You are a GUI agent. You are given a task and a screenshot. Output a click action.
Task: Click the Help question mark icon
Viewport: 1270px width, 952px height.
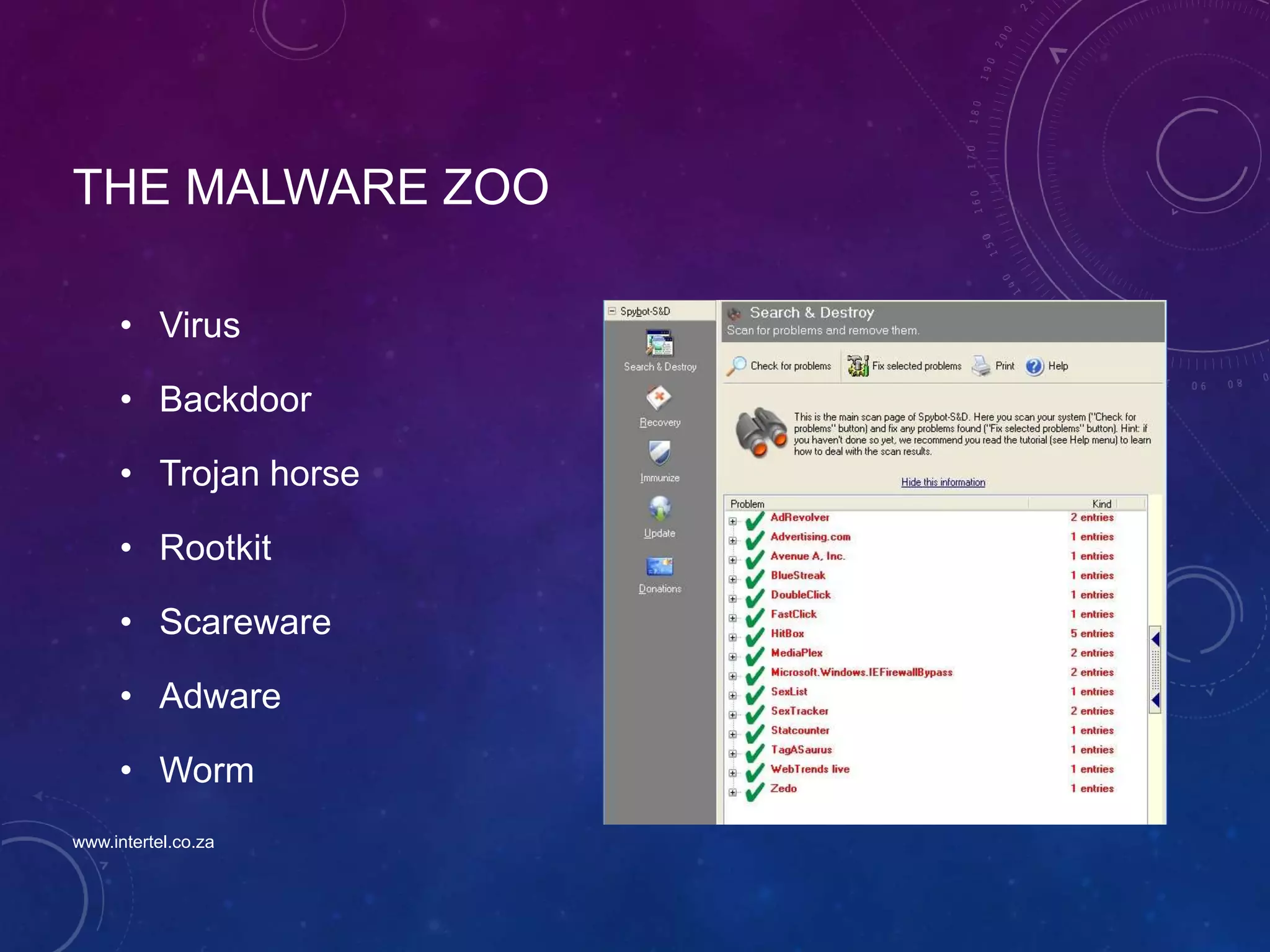1034,366
